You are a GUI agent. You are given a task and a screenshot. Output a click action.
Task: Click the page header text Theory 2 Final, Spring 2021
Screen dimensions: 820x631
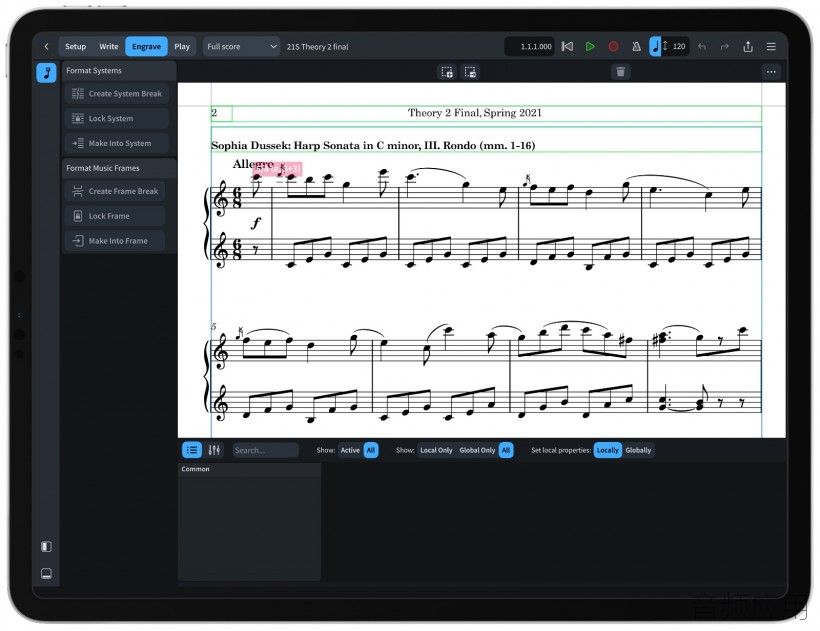(475, 113)
